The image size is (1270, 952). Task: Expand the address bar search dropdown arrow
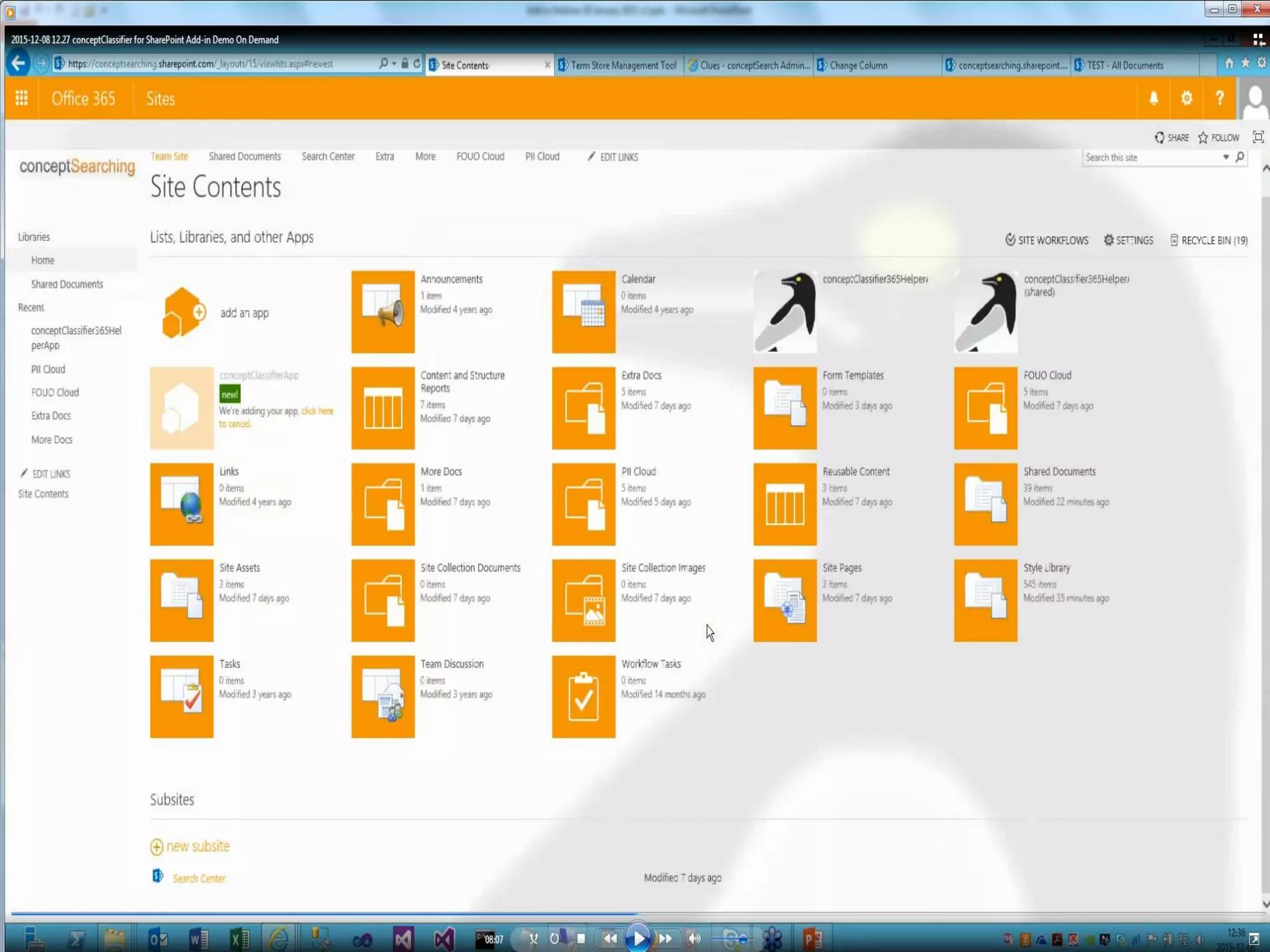point(394,64)
